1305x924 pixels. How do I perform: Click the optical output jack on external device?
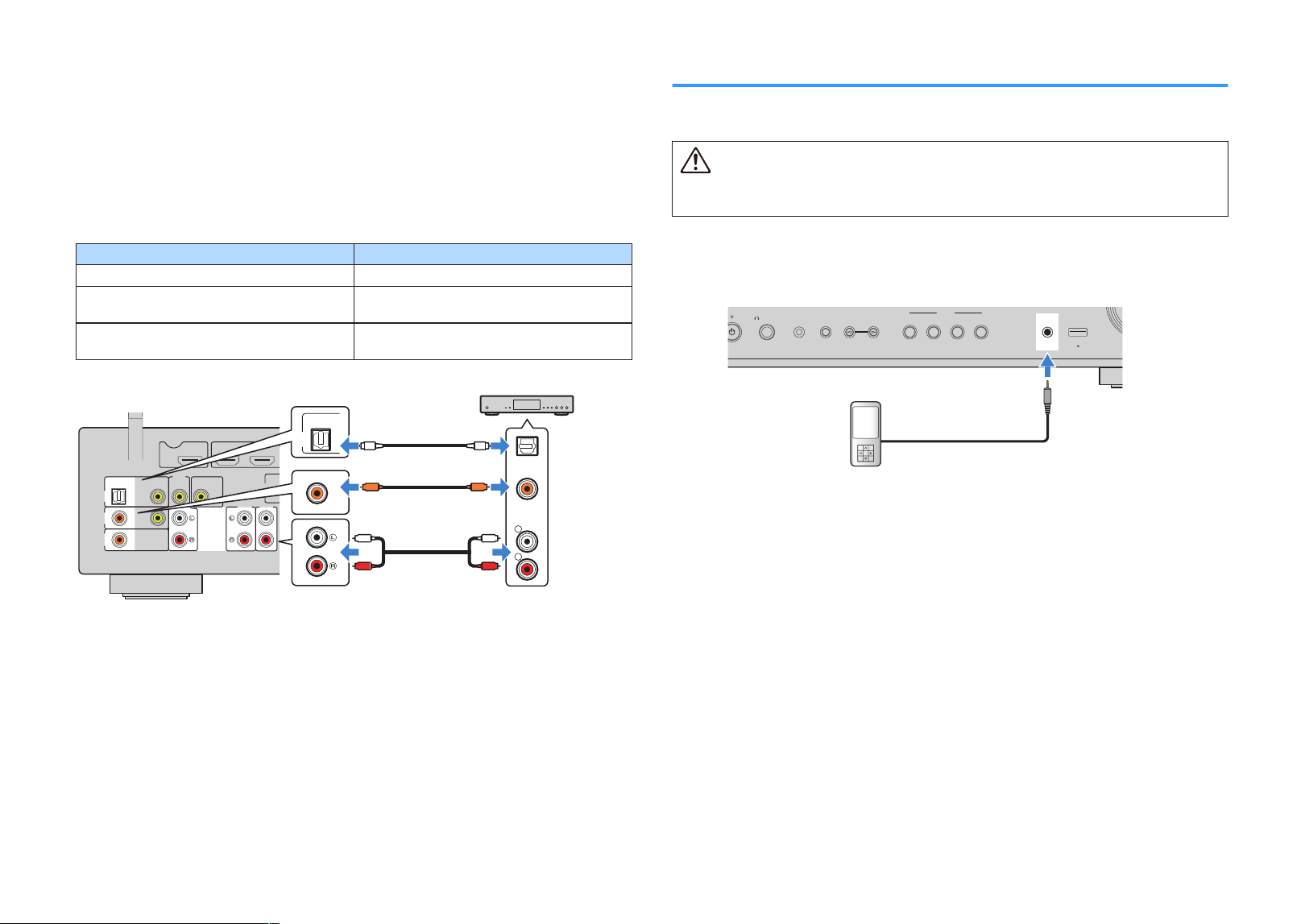coord(527,444)
